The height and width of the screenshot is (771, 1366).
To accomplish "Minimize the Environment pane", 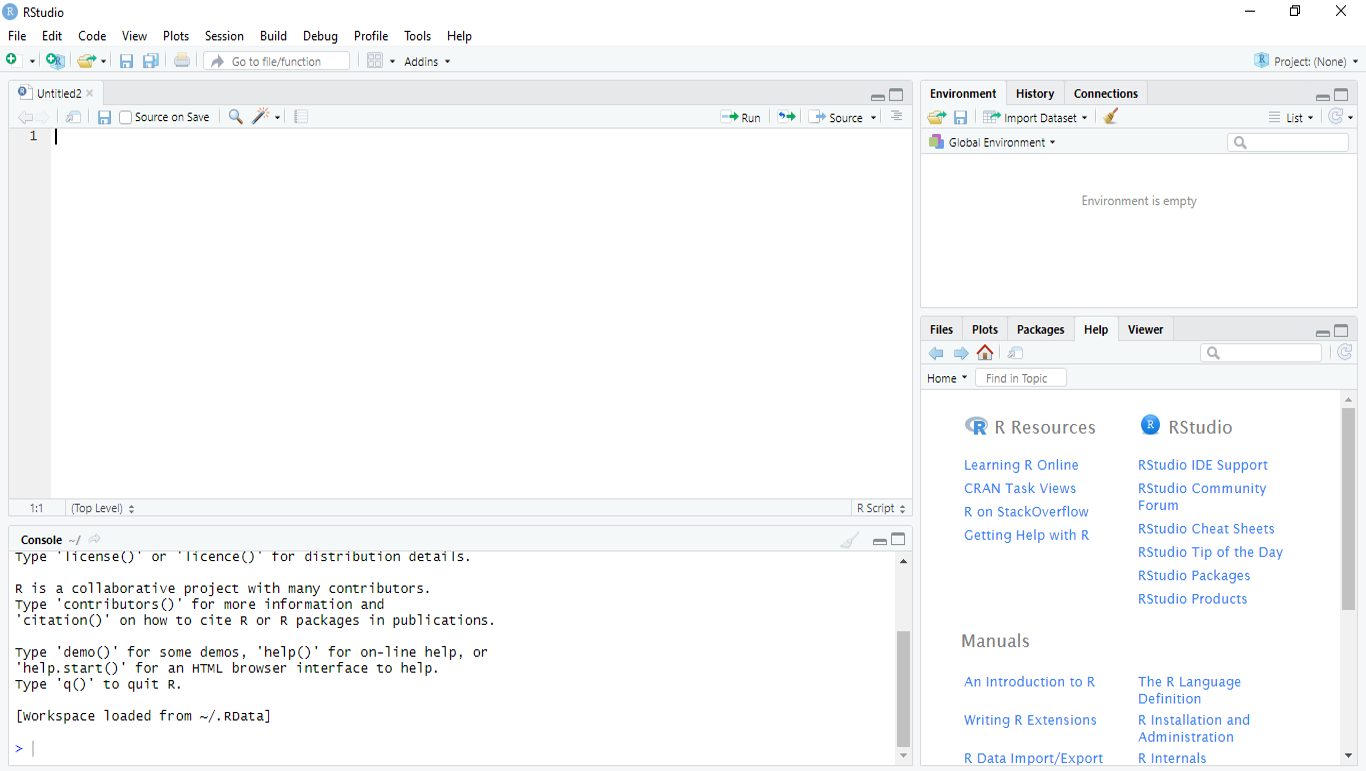I will [x=1322, y=96].
